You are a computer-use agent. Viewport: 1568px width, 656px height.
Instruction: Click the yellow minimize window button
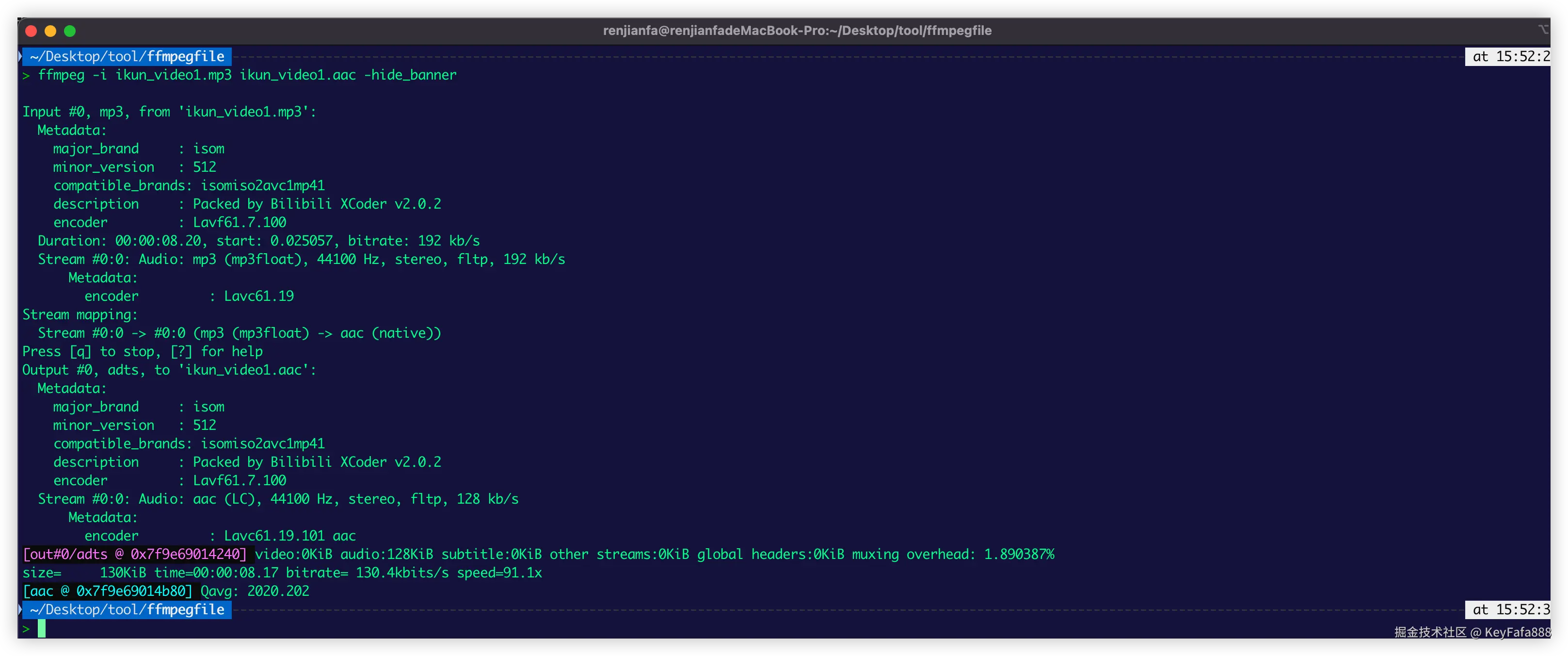coord(50,31)
